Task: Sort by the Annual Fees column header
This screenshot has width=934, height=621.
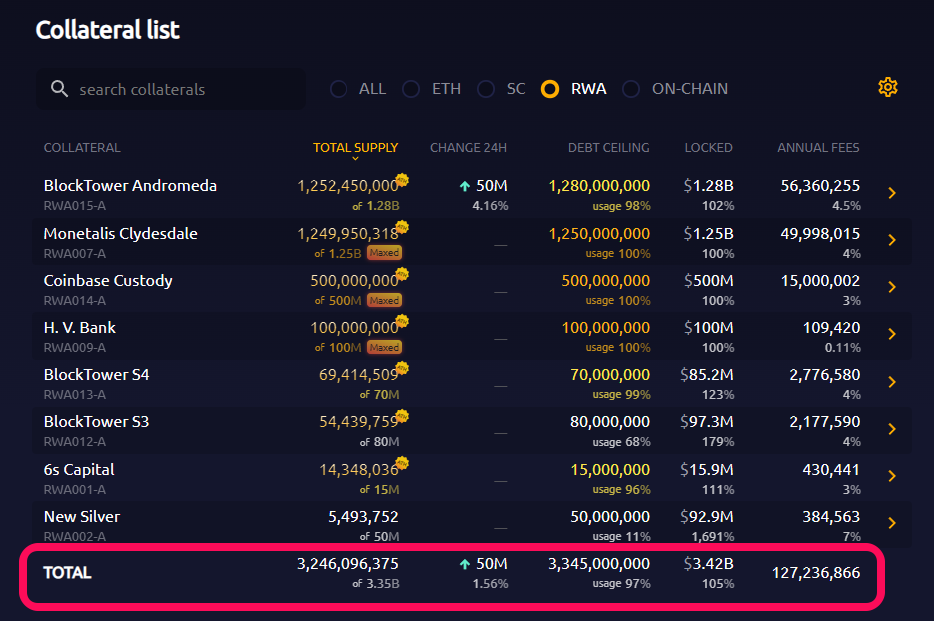Action: click(818, 148)
